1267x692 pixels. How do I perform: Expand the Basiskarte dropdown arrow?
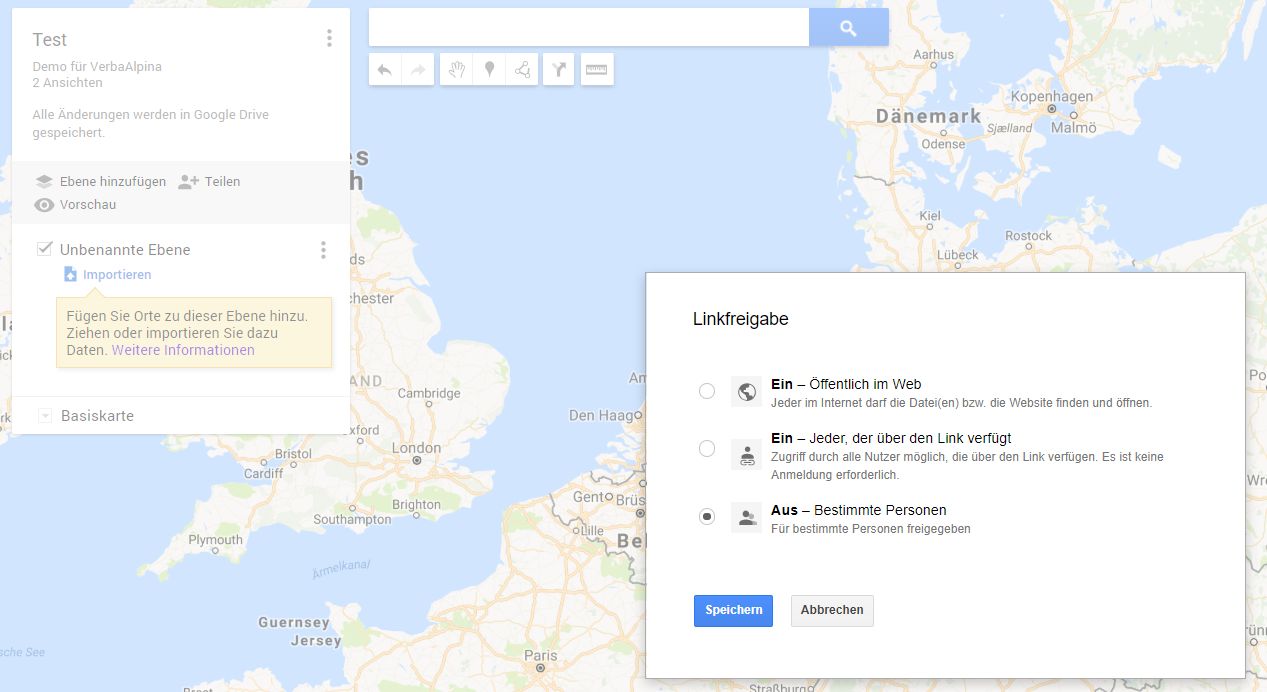44,416
